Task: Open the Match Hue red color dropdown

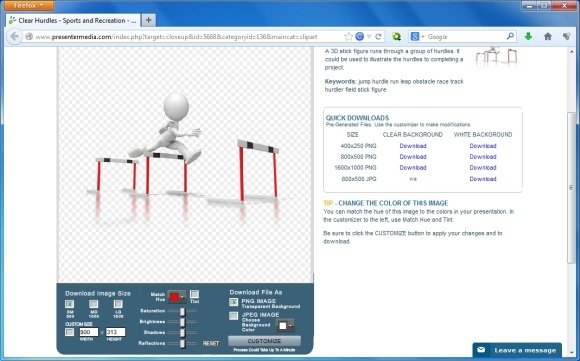Action: (177, 297)
